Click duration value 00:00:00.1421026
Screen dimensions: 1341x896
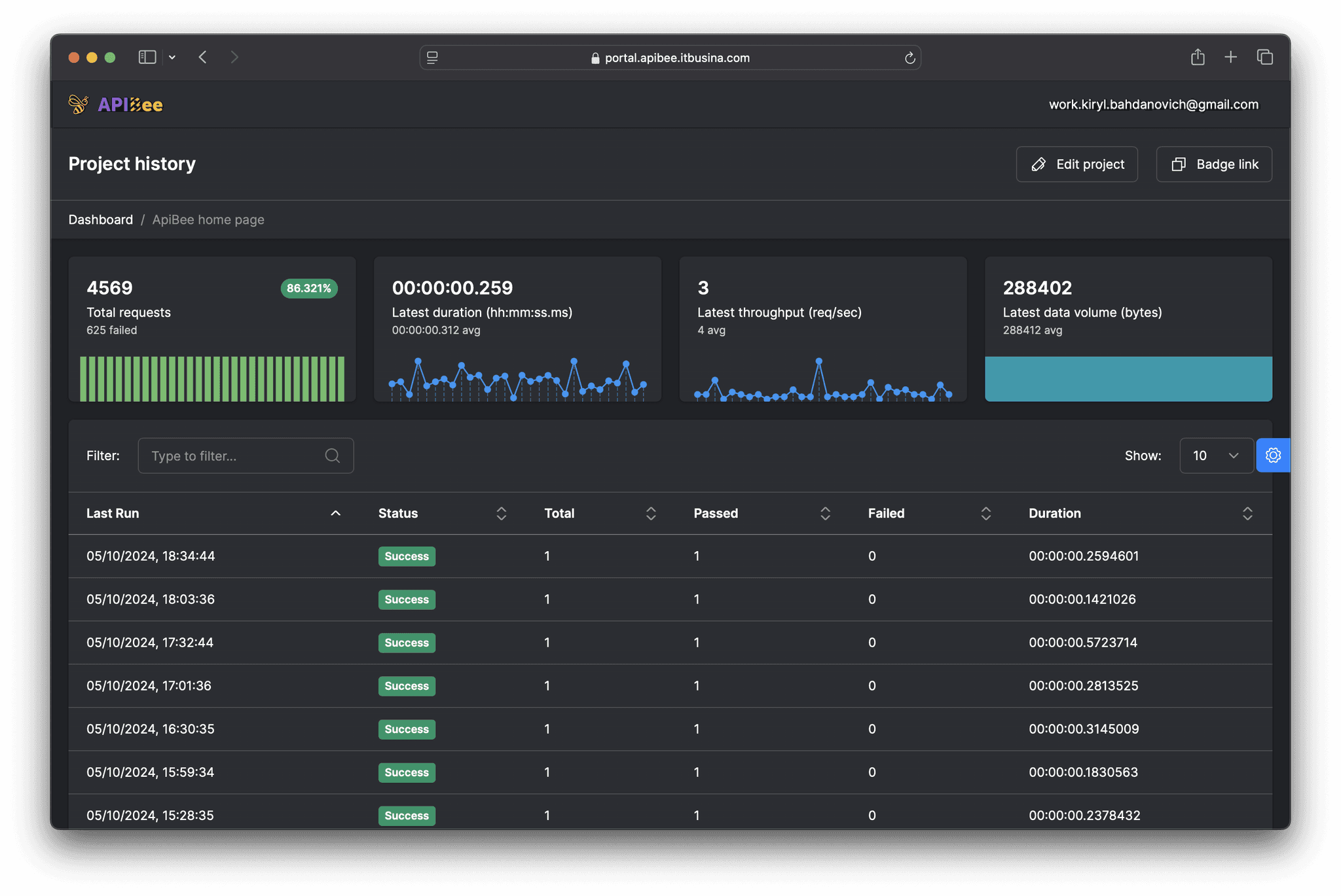coord(1082,600)
